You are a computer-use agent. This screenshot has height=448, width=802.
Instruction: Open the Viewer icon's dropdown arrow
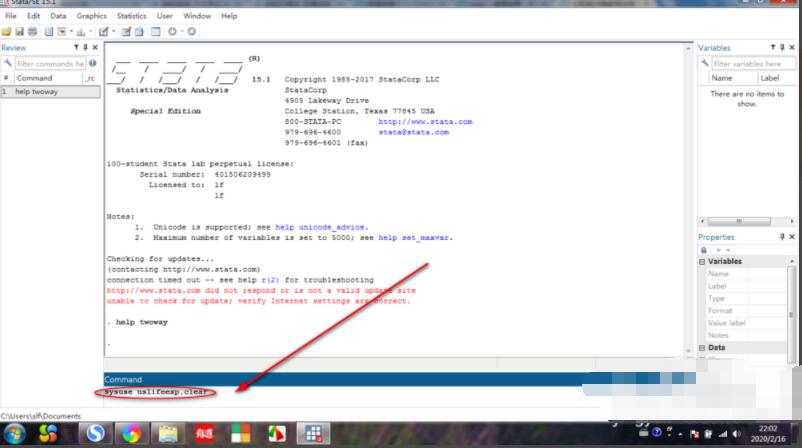click(71, 32)
